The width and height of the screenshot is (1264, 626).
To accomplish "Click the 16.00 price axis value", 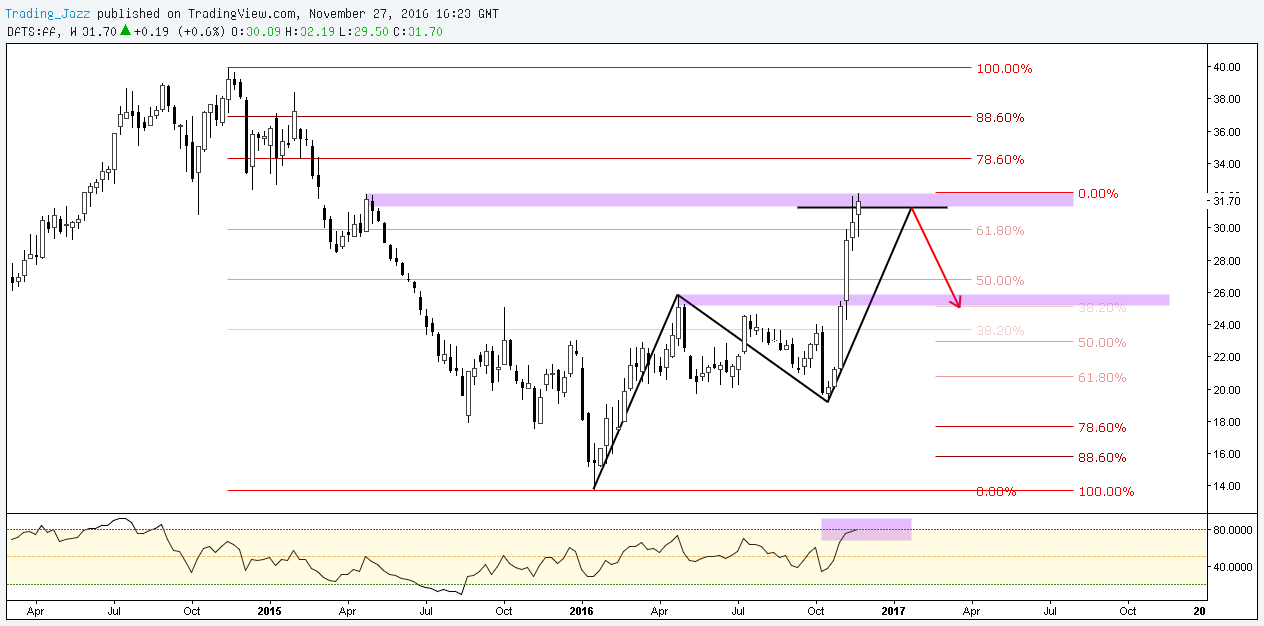I will click(1227, 454).
